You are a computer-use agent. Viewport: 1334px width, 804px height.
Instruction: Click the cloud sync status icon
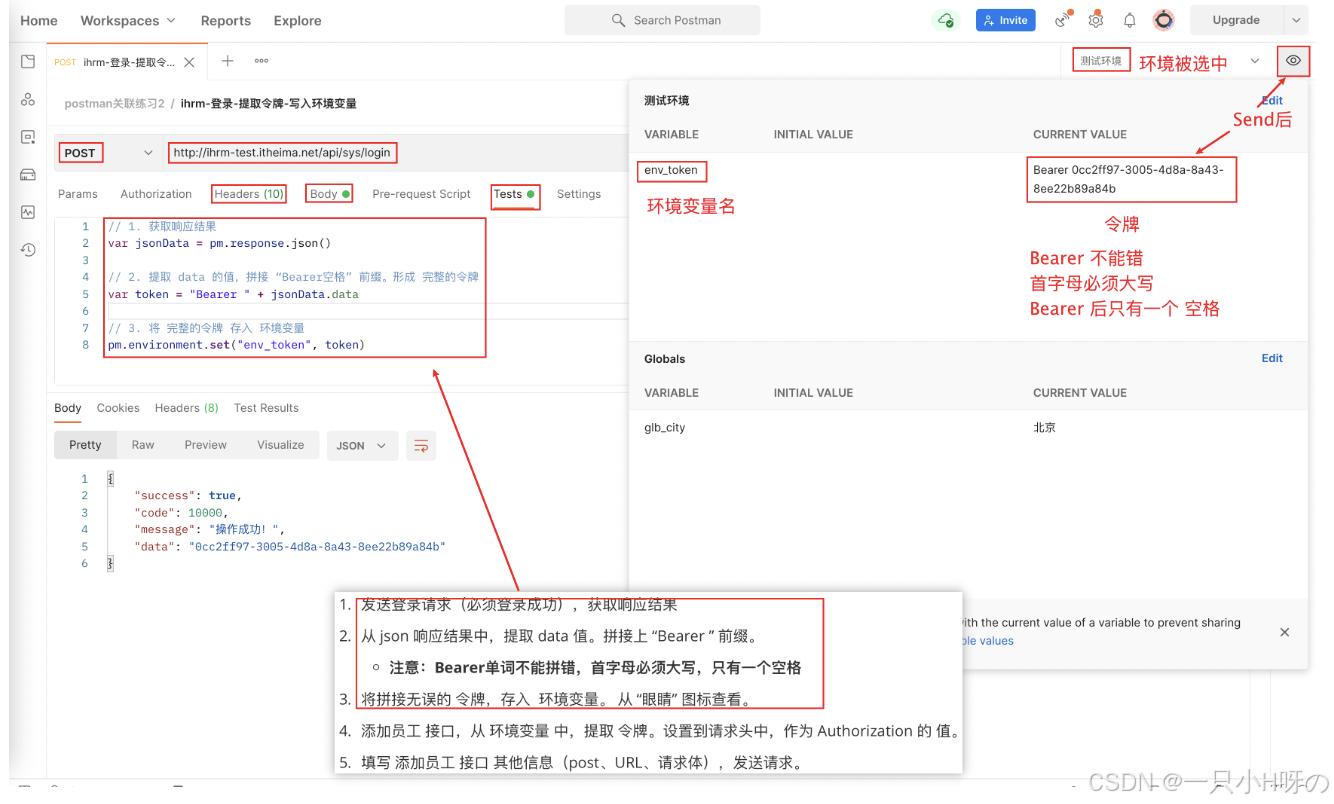coord(945,20)
